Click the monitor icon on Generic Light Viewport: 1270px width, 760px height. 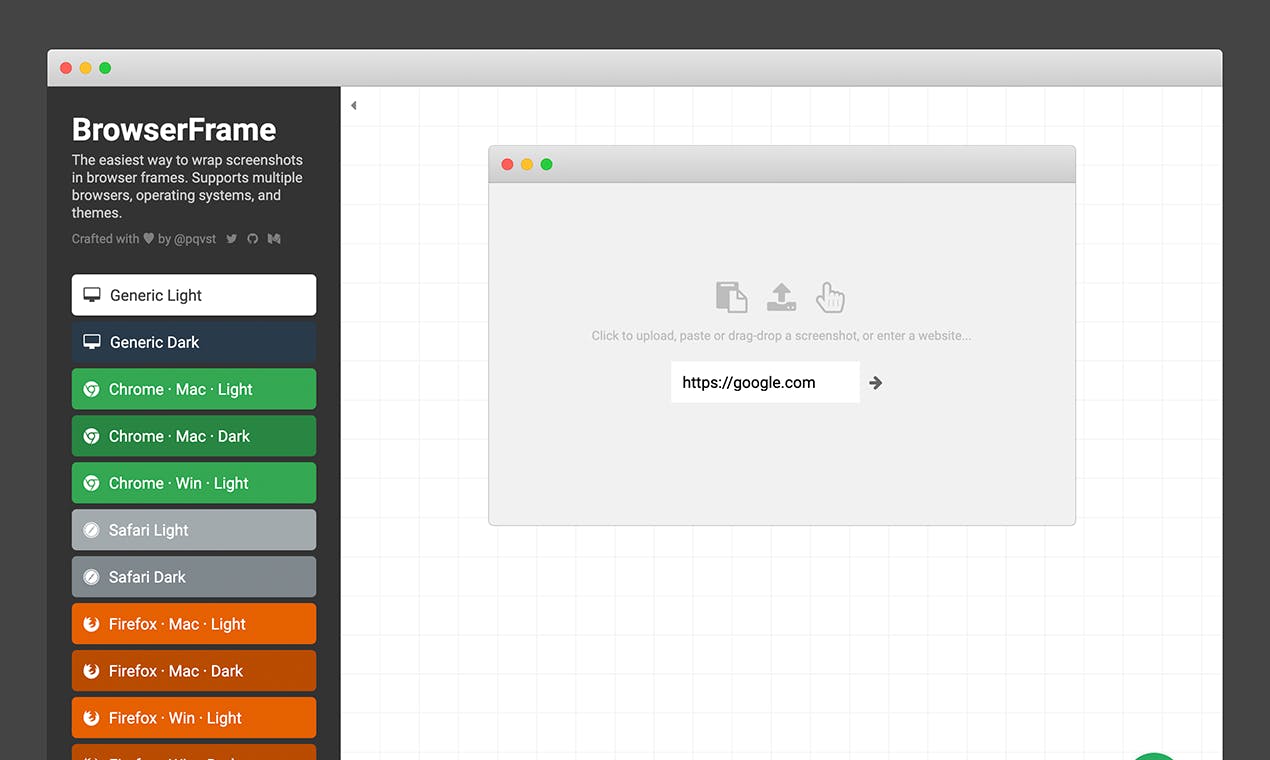coord(91,295)
